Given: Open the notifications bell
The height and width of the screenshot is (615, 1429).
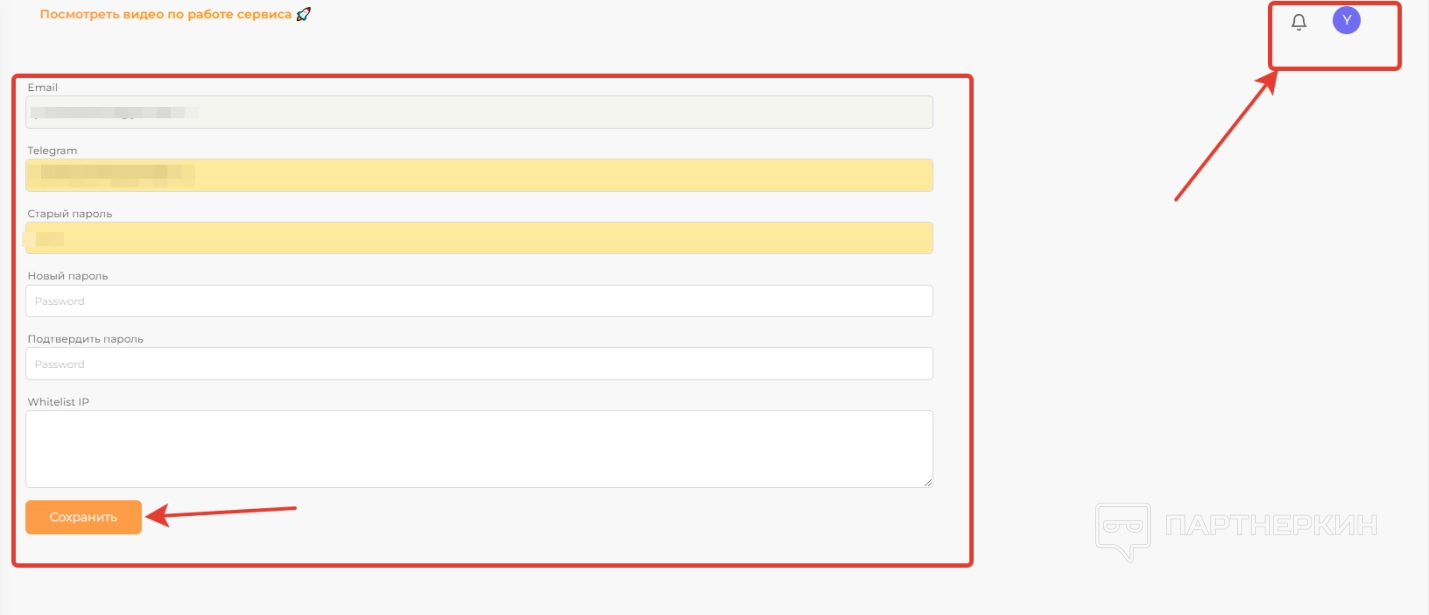Looking at the screenshot, I should (1299, 22).
